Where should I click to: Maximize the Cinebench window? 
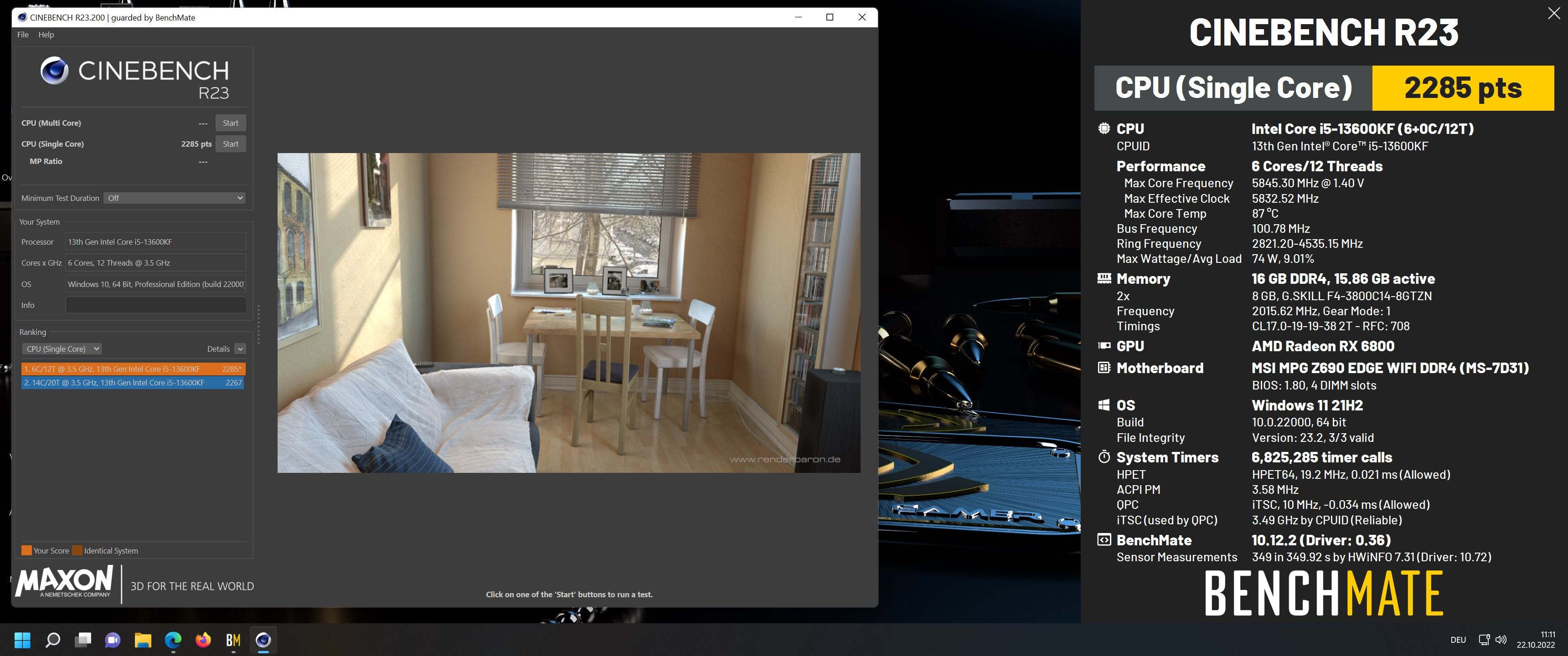point(830,17)
